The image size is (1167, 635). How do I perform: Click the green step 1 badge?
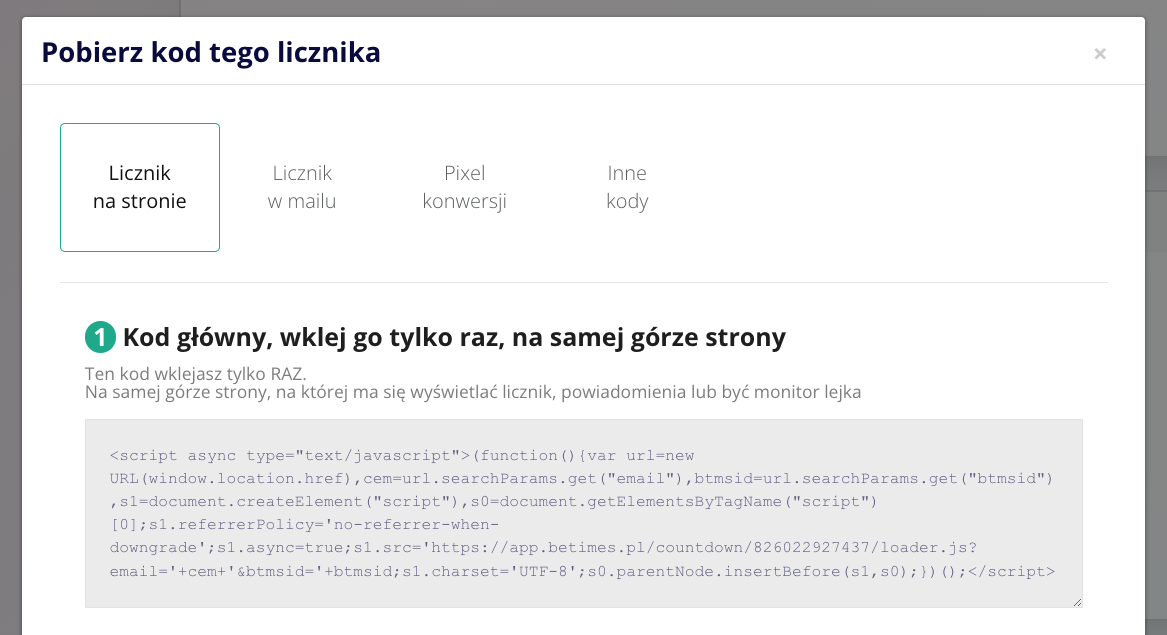pos(100,338)
